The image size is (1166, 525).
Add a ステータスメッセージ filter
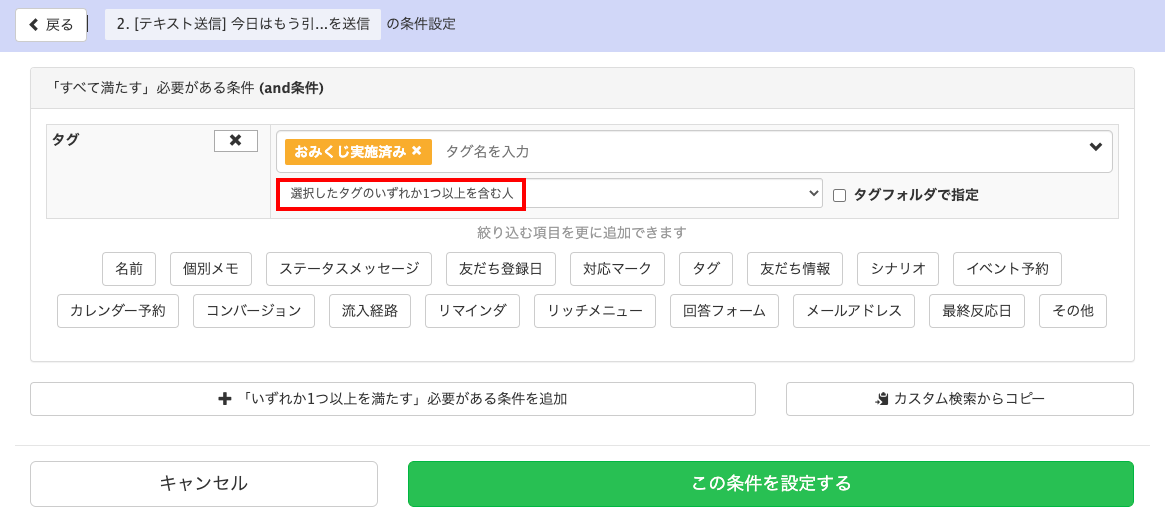click(349, 269)
